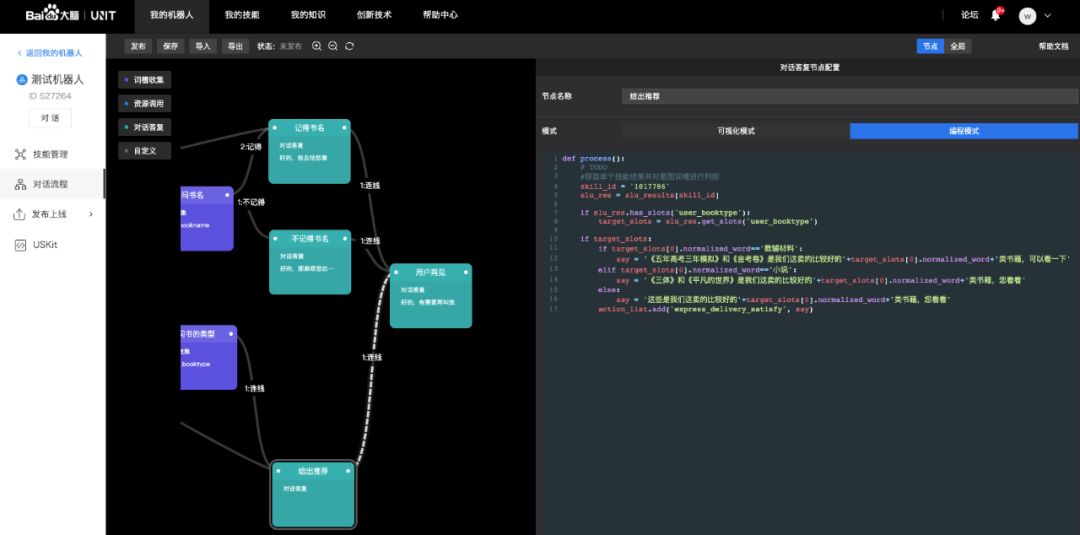Click the USKit sidebar icon

pyautogui.click(x=21, y=244)
